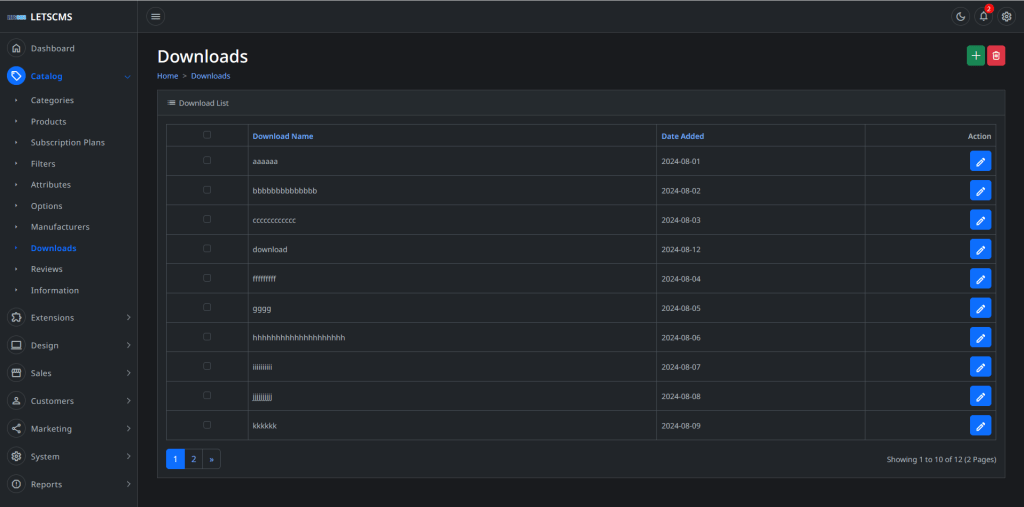Image resolution: width=1024 pixels, height=507 pixels.
Task: Tick the checkbox for 'fffffffff'
Action: [207, 278]
